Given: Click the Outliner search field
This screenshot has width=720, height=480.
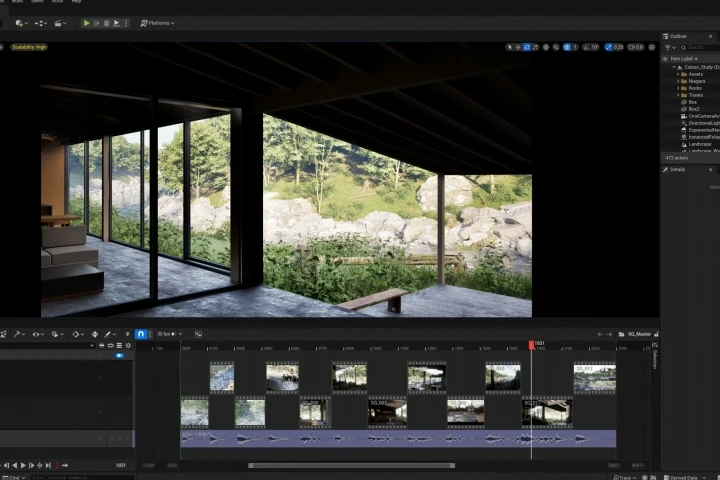Looking at the screenshot, I should tap(700, 47).
